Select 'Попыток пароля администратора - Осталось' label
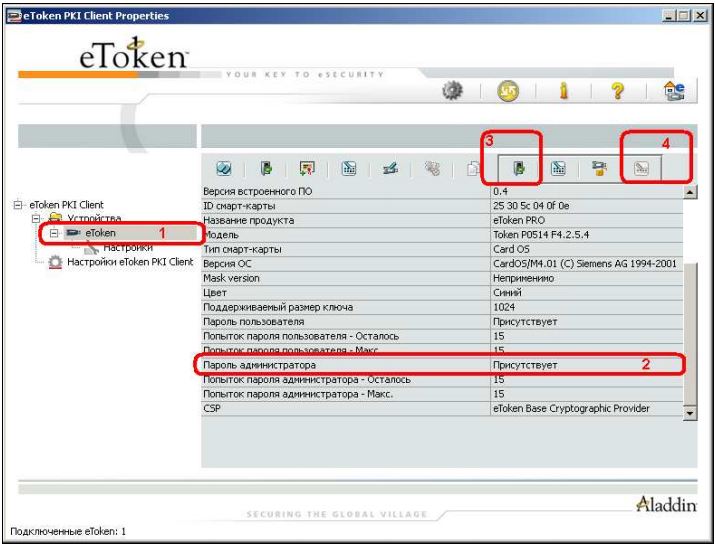This screenshot has width=716, height=544. point(307,380)
